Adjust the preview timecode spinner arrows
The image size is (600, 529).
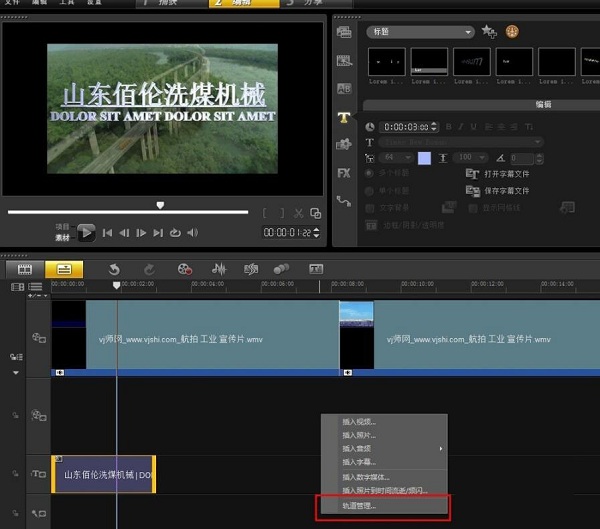(316, 232)
